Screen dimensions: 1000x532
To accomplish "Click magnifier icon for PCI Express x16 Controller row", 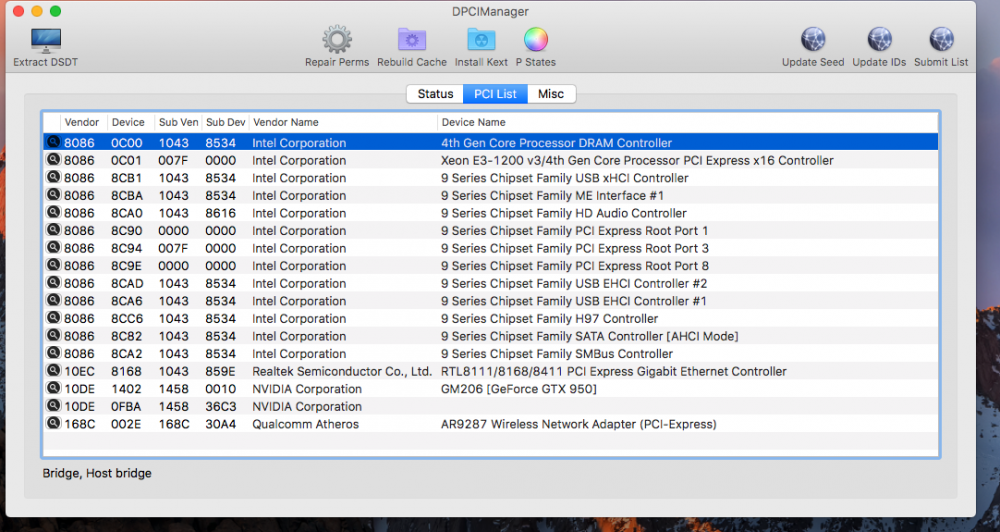I will [x=54, y=159].
